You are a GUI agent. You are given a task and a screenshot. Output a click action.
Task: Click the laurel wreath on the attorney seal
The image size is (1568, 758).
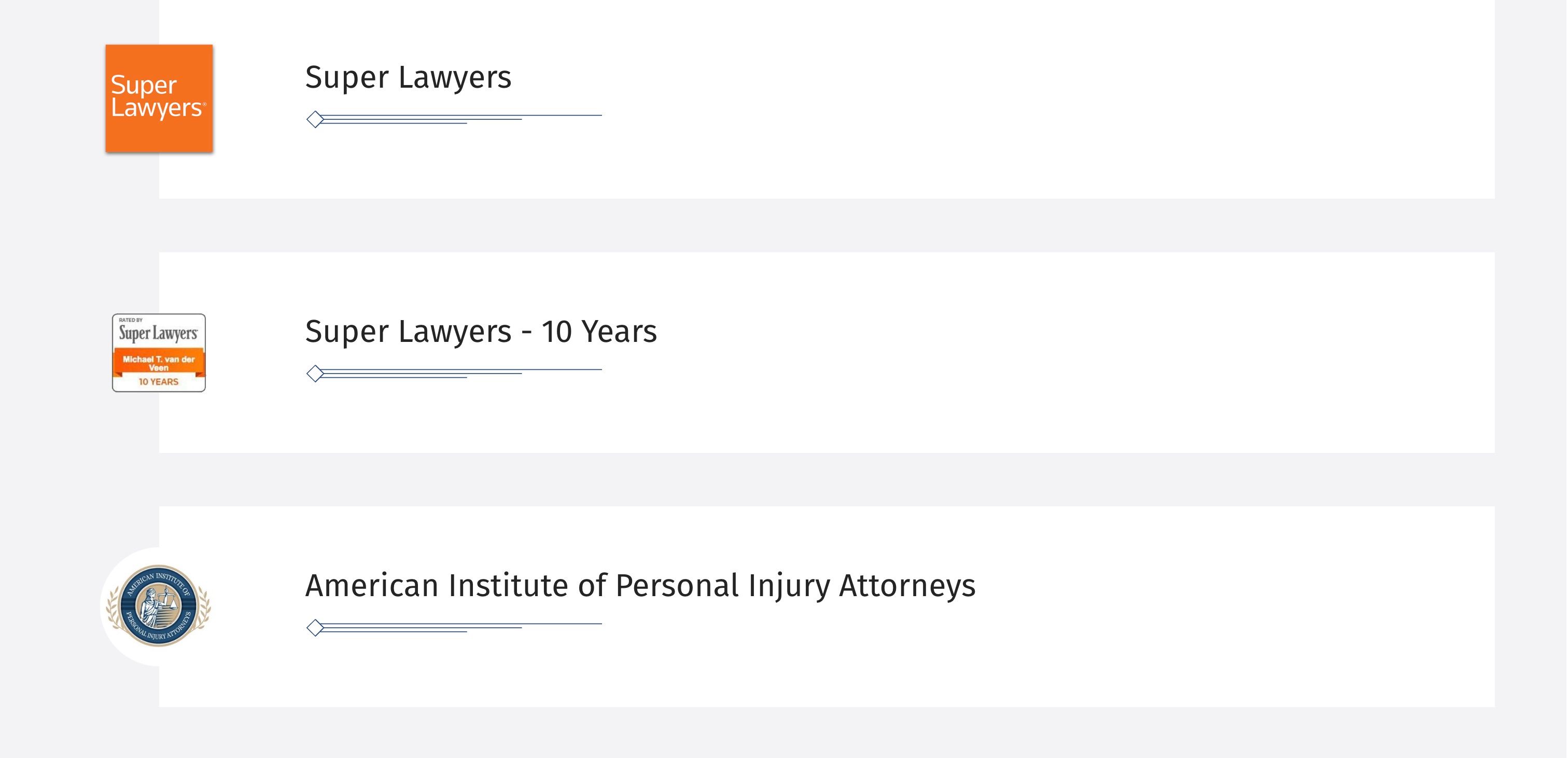click(113, 612)
